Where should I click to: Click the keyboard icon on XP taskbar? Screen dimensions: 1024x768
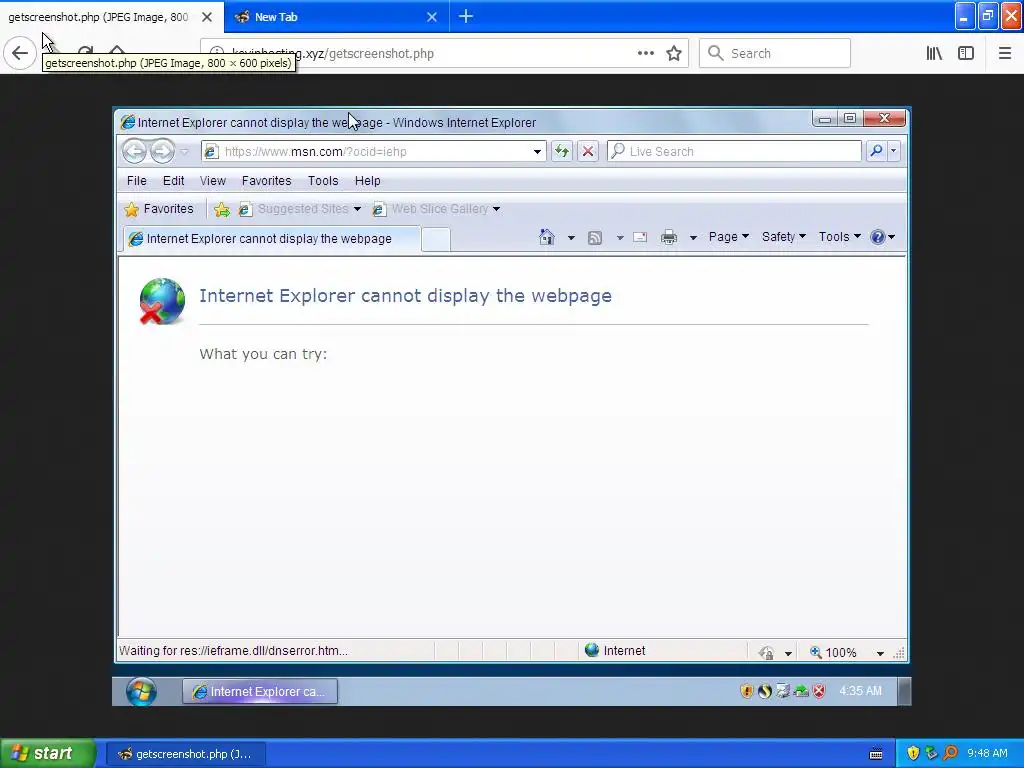876,754
